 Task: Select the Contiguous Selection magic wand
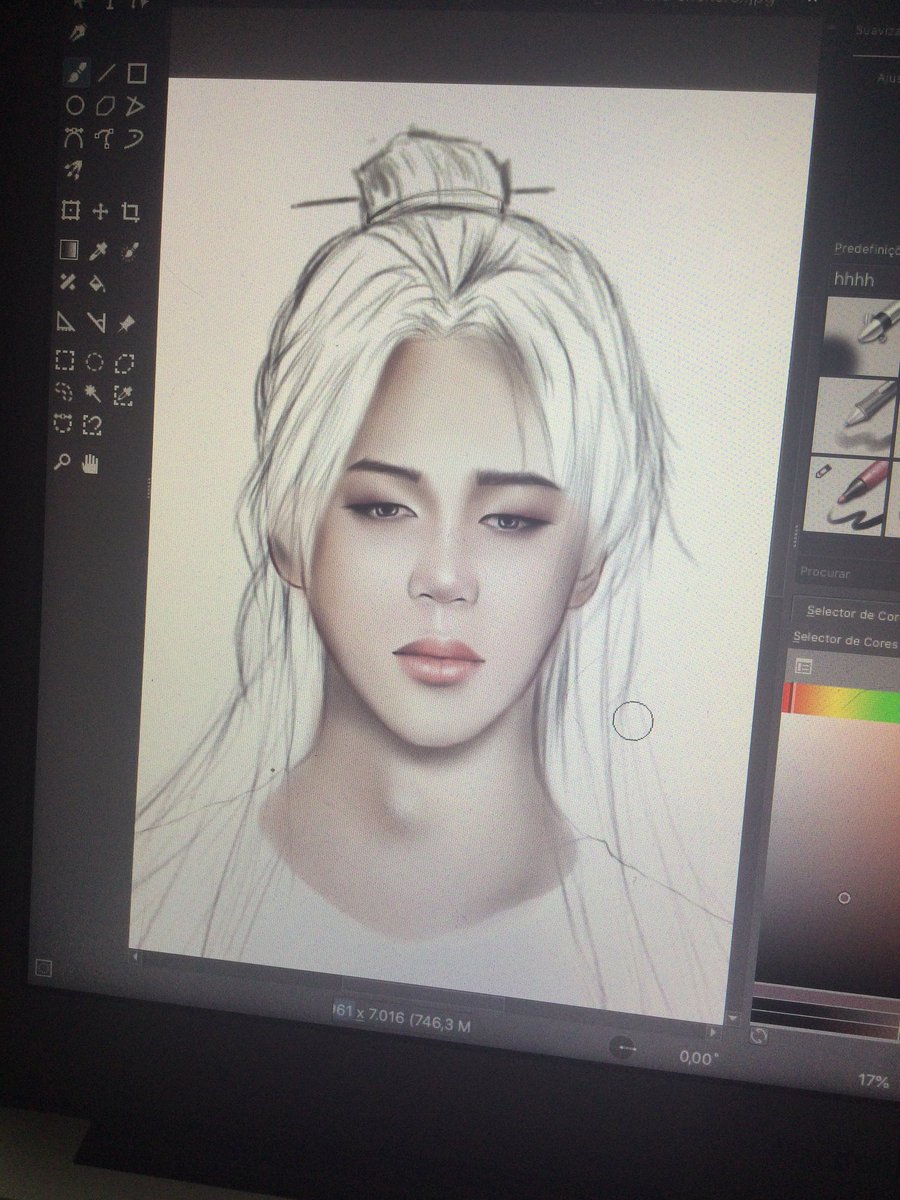point(94,394)
